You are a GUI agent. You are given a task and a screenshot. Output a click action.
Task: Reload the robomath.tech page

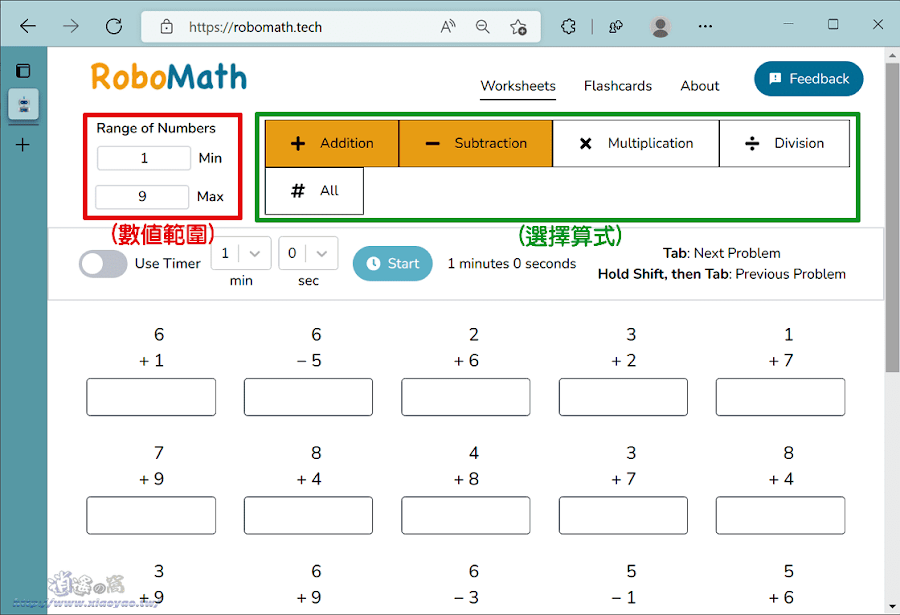click(x=114, y=26)
